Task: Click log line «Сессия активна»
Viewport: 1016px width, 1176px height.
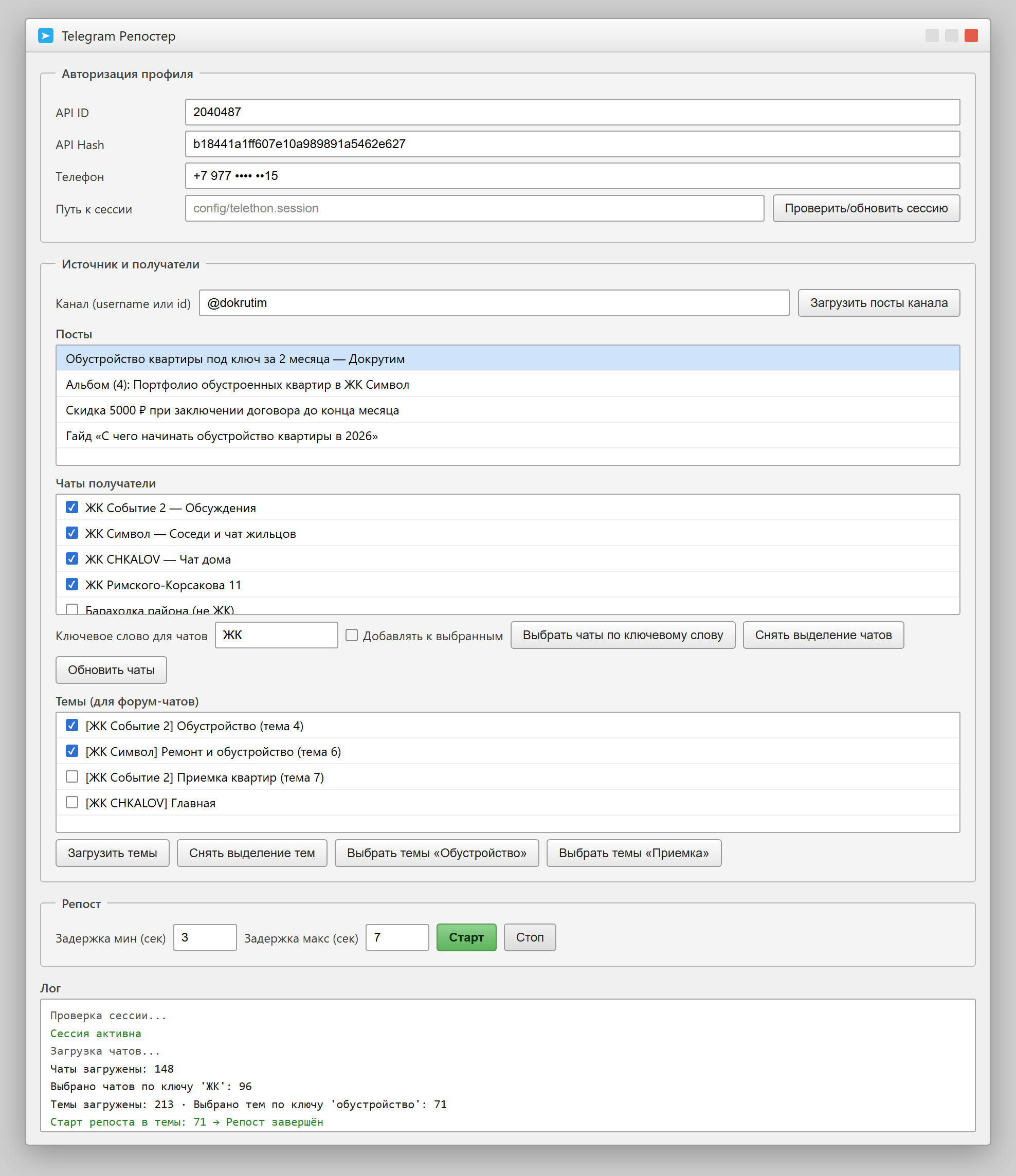Action: coord(95,1034)
